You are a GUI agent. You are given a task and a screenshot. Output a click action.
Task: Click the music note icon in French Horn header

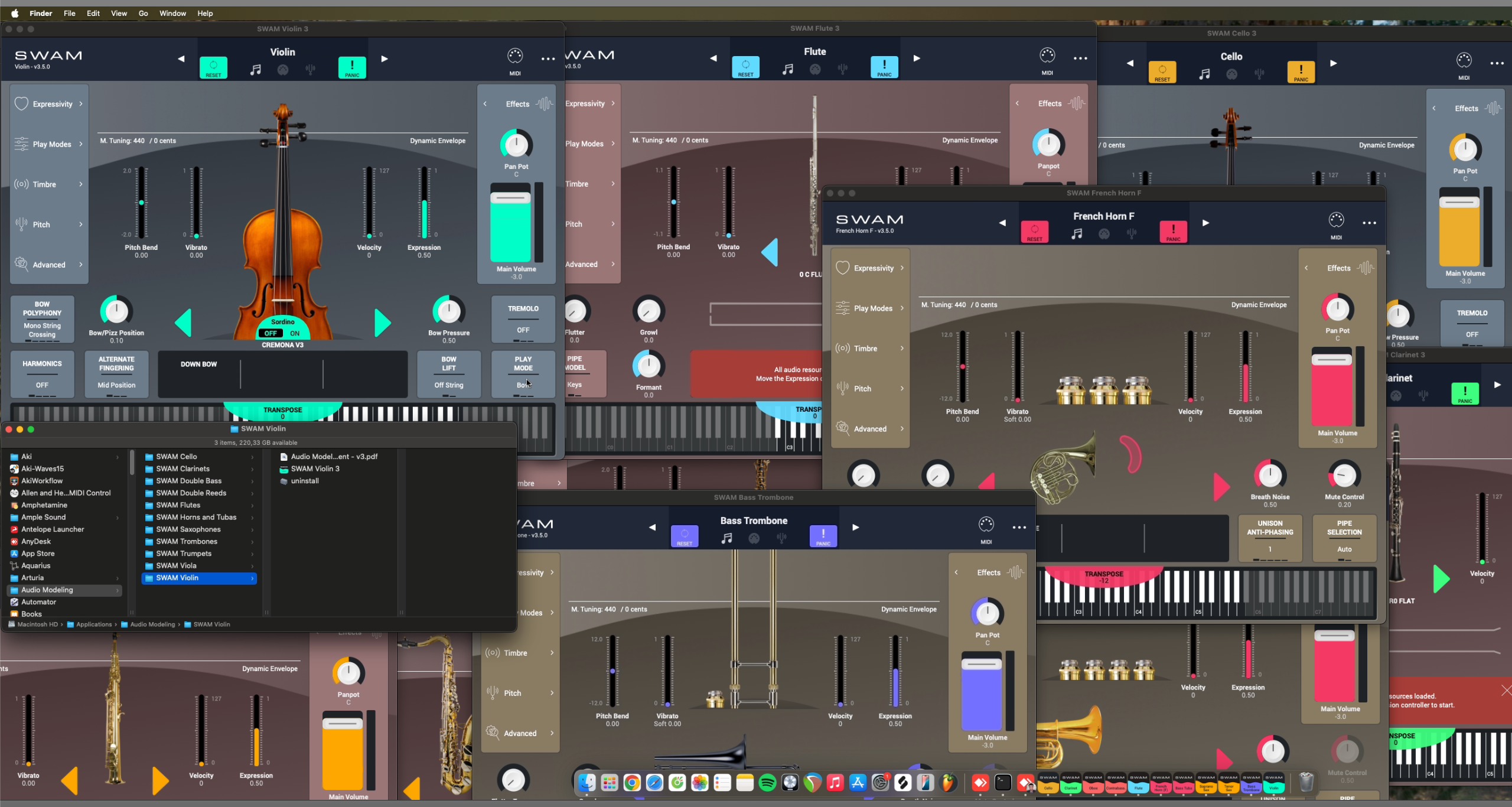coord(1077,234)
